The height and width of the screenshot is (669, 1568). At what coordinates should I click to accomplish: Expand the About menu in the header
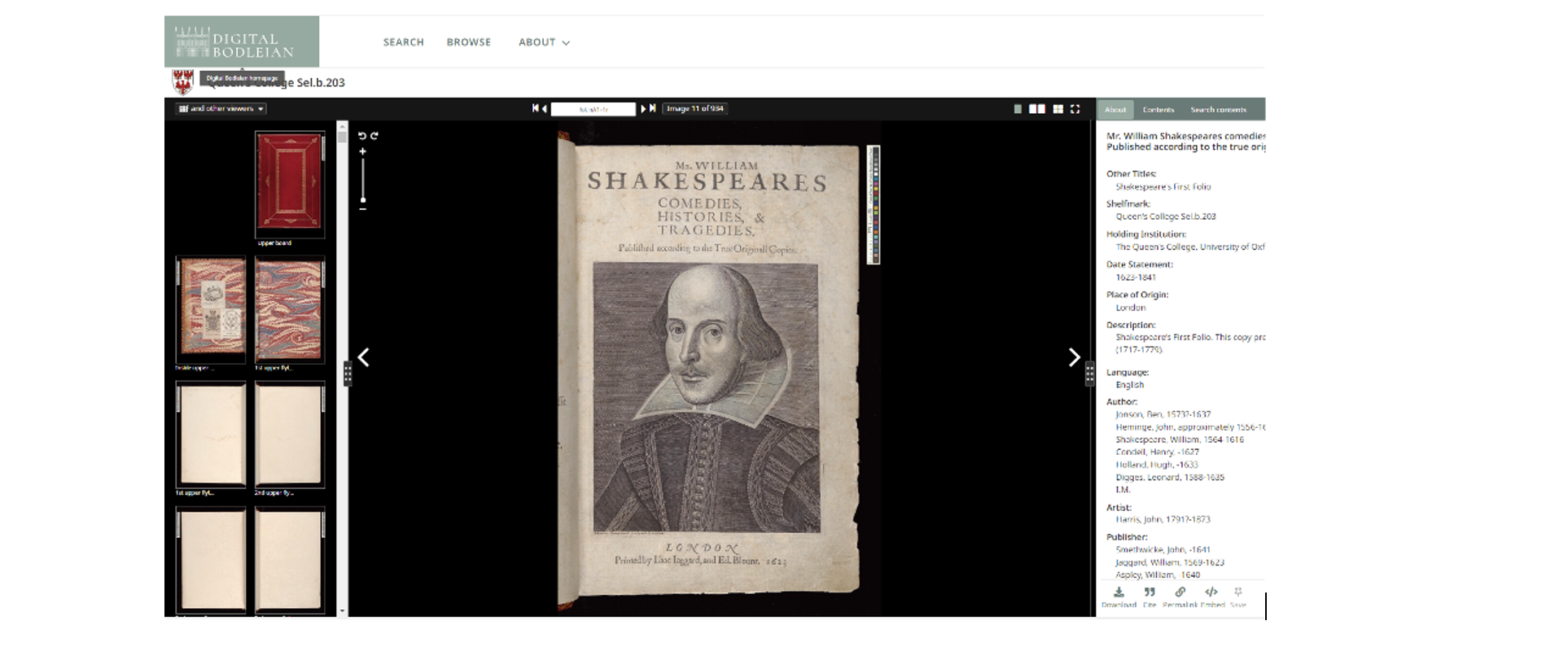544,42
